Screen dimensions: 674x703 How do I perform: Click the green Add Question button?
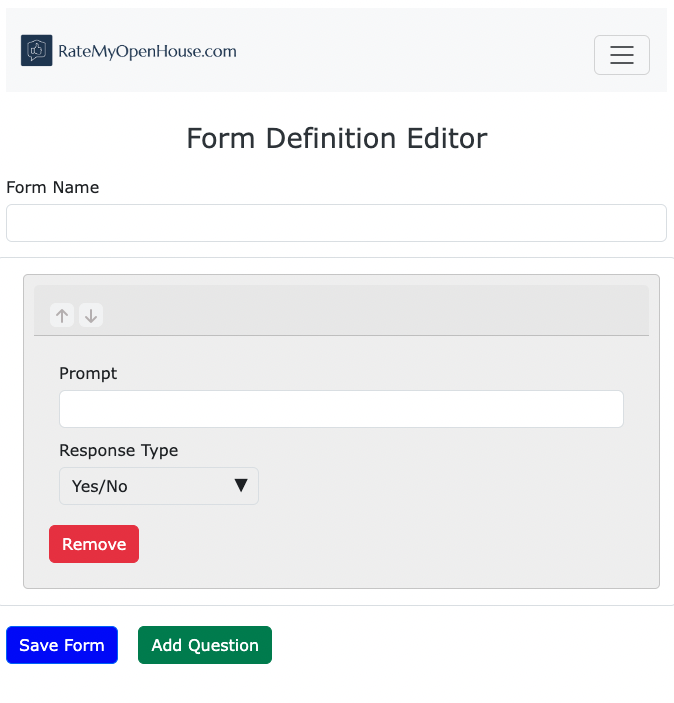(205, 645)
